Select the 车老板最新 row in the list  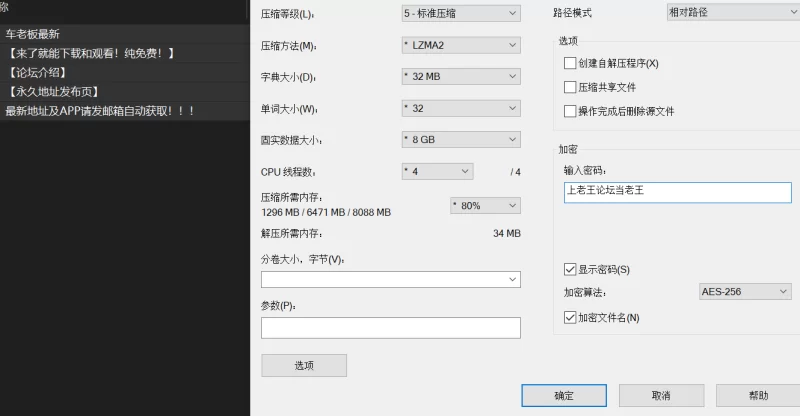(x=124, y=34)
